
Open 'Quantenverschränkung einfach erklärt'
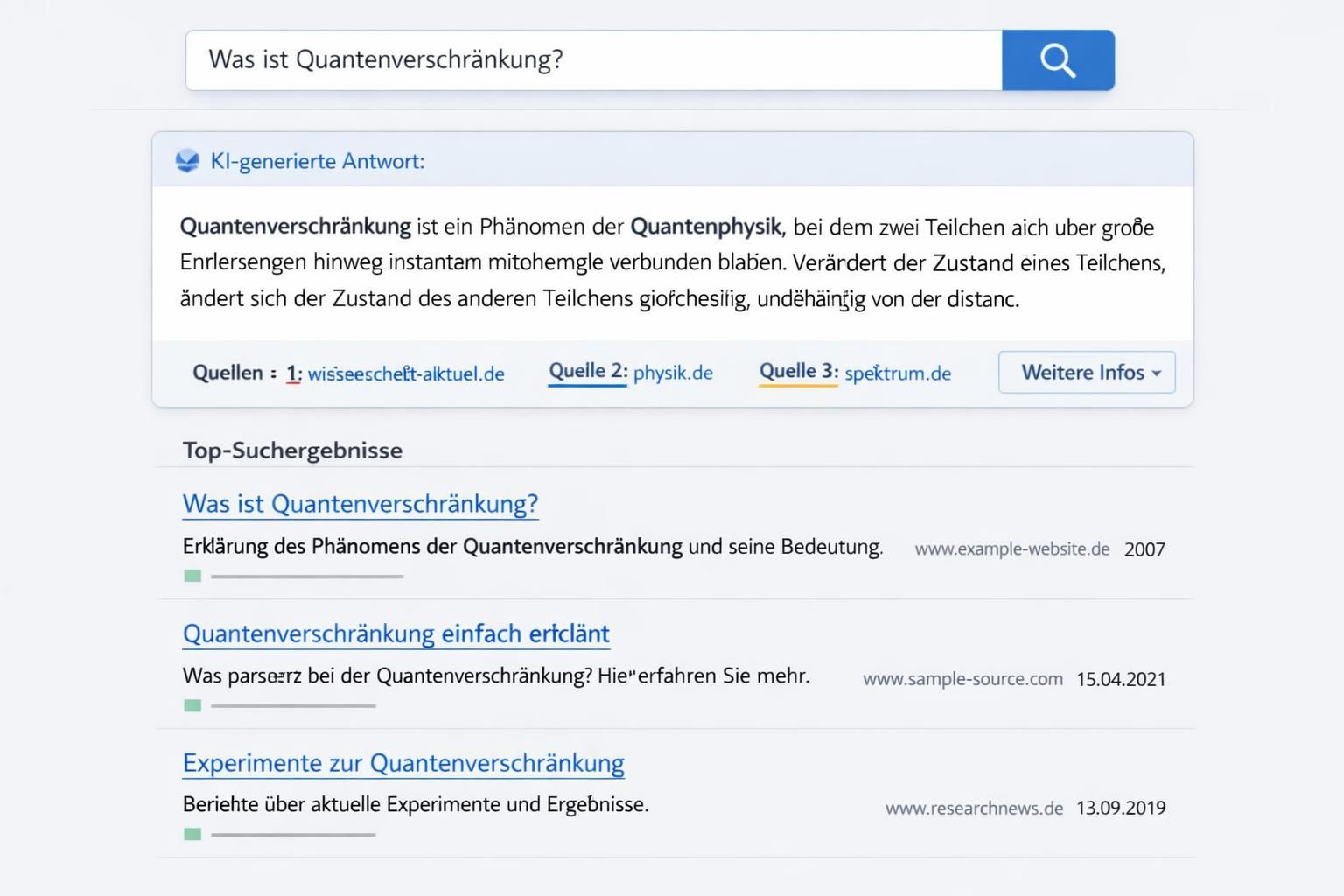[395, 633]
